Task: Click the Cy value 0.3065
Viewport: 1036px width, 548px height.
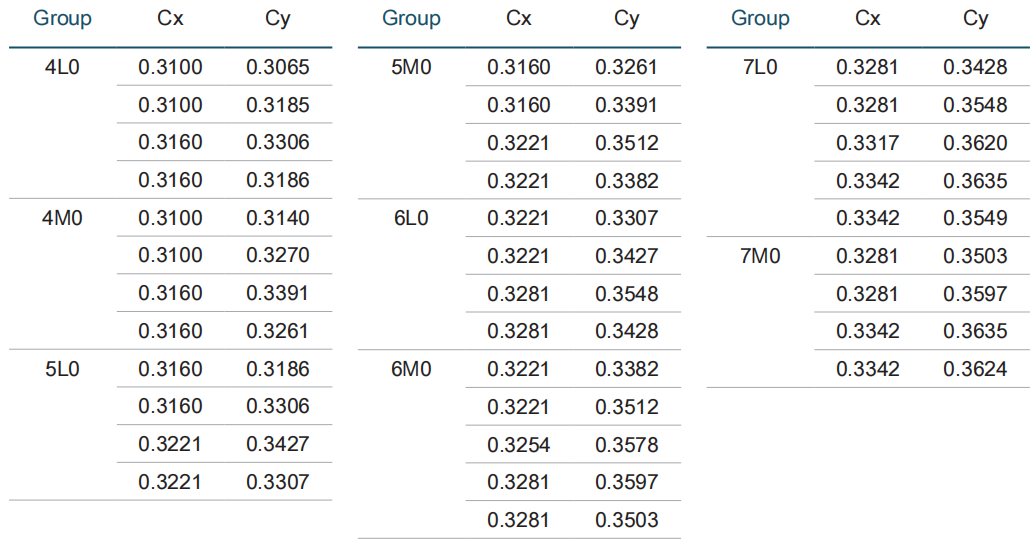Action: tap(278, 67)
